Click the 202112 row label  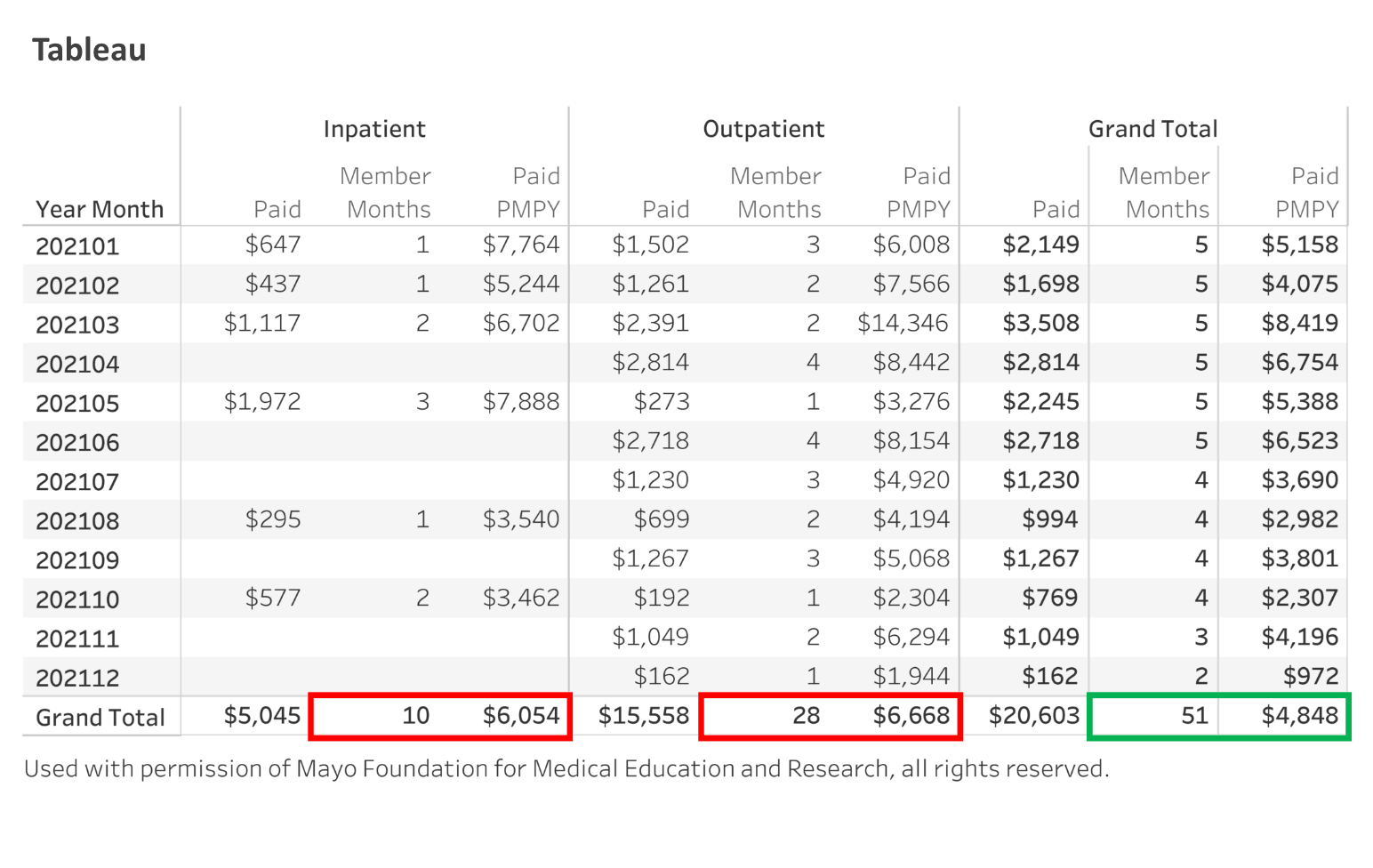[x=77, y=677]
